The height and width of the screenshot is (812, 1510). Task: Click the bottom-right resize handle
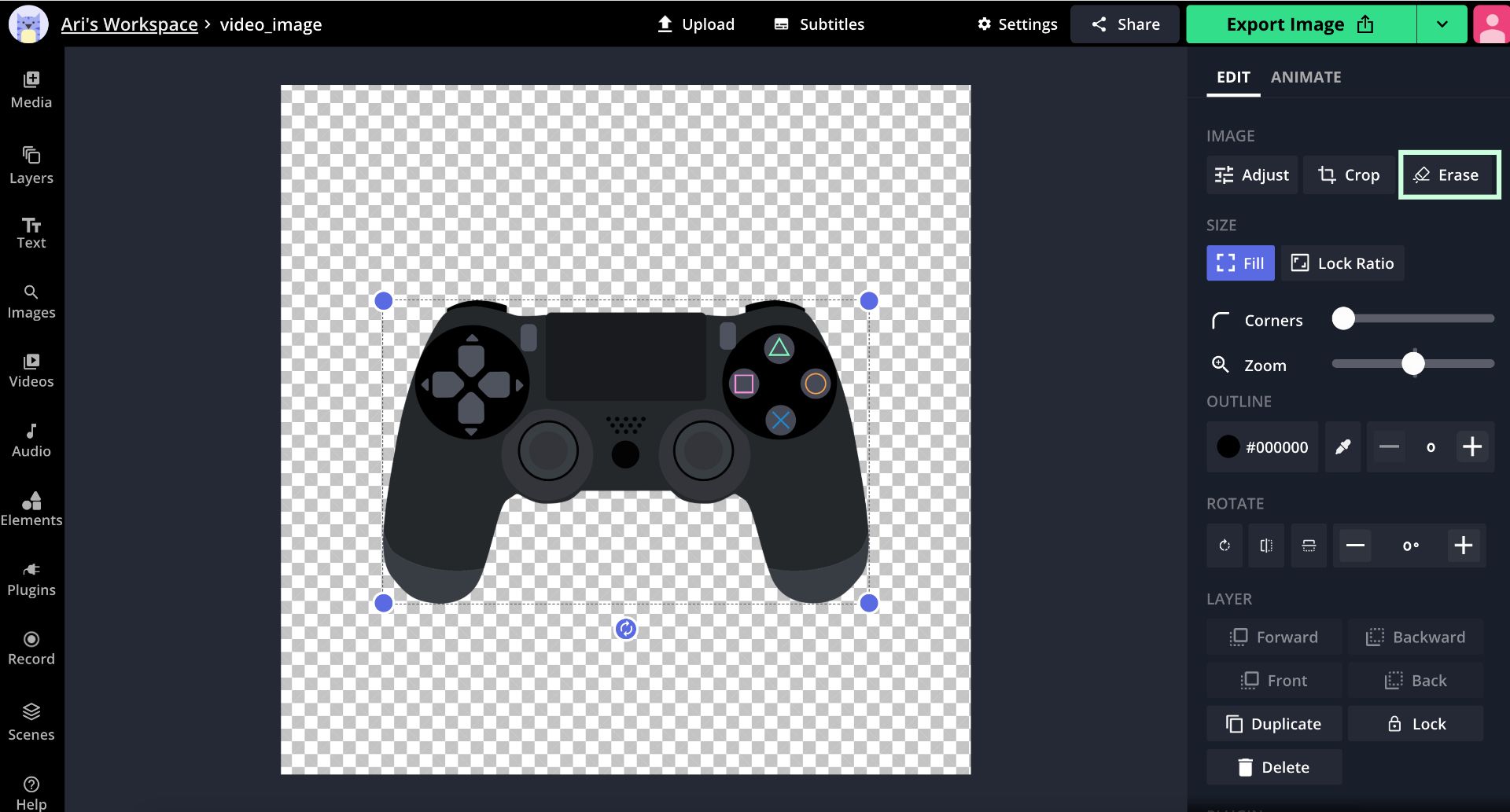(x=869, y=603)
